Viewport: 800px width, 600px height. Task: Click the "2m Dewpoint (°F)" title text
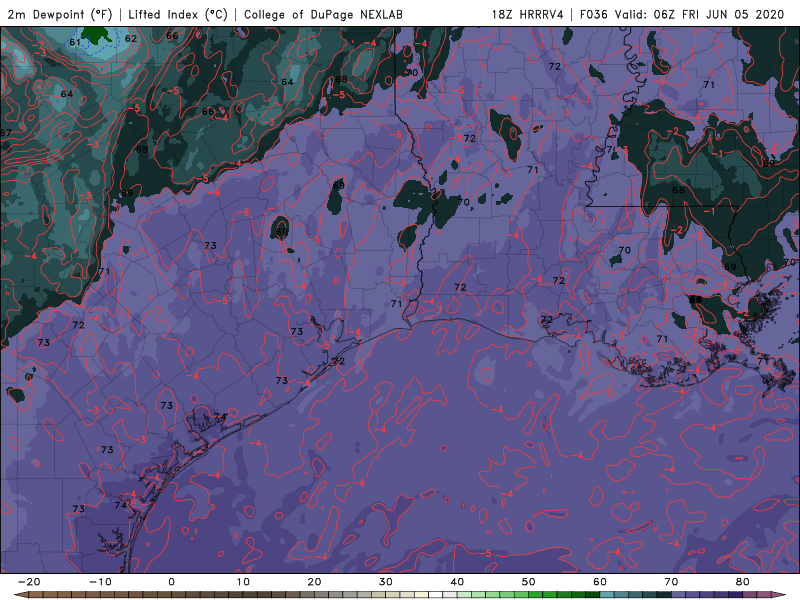[x=60, y=15]
